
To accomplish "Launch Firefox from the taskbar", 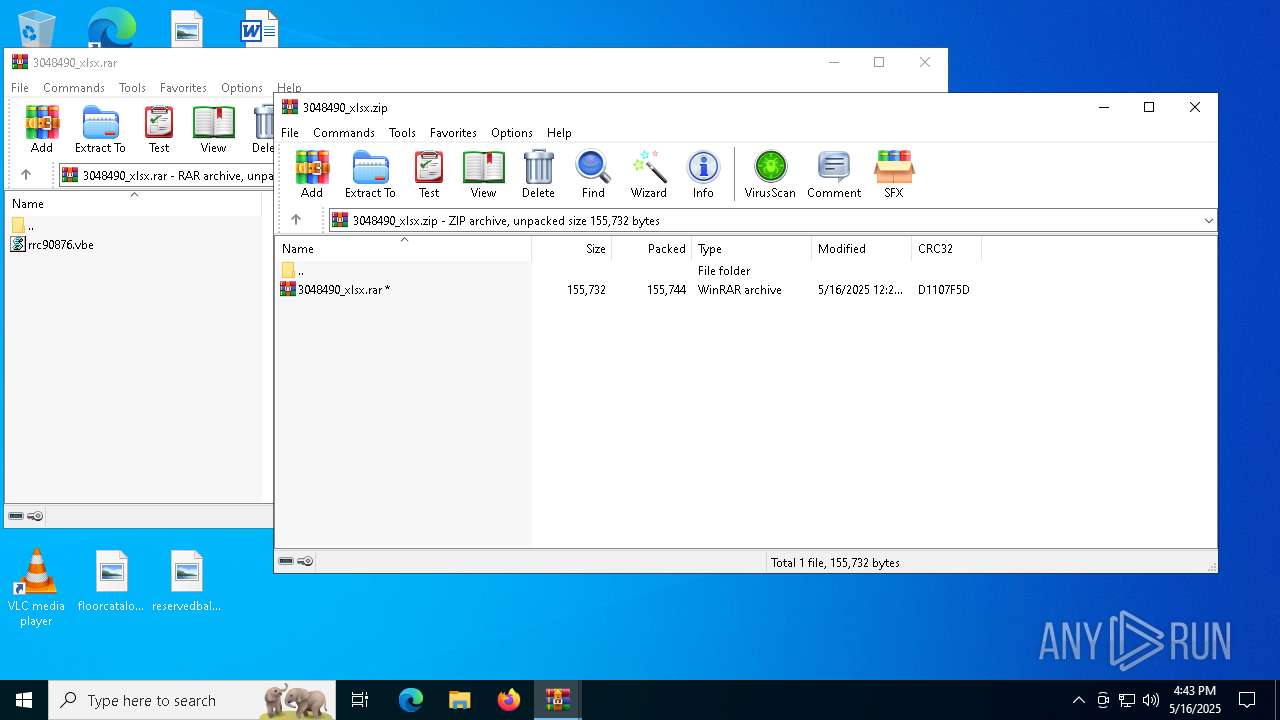I will click(509, 700).
